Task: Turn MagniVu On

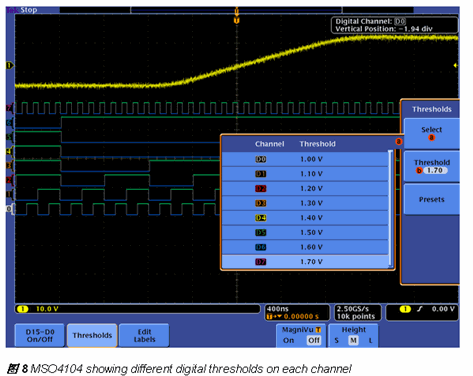Action: [x=289, y=340]
